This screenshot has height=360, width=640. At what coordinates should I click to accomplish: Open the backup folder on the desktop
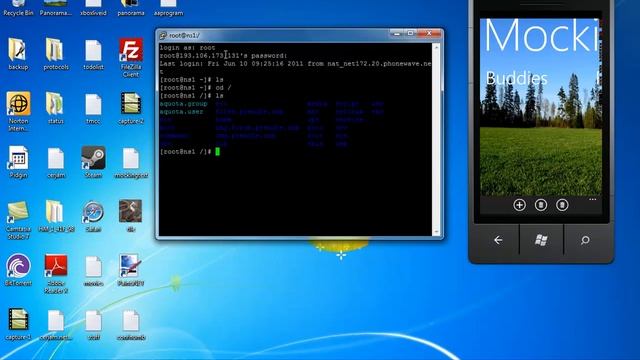click(x=18, y=54)
